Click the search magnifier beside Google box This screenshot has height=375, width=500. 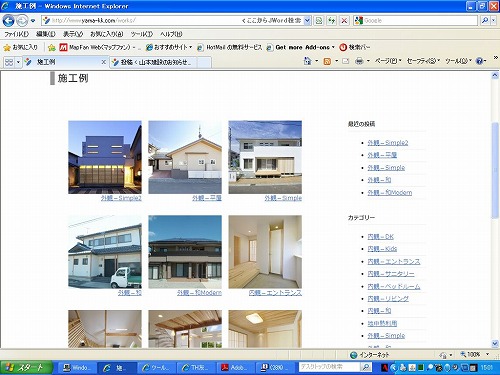point(485,21)
